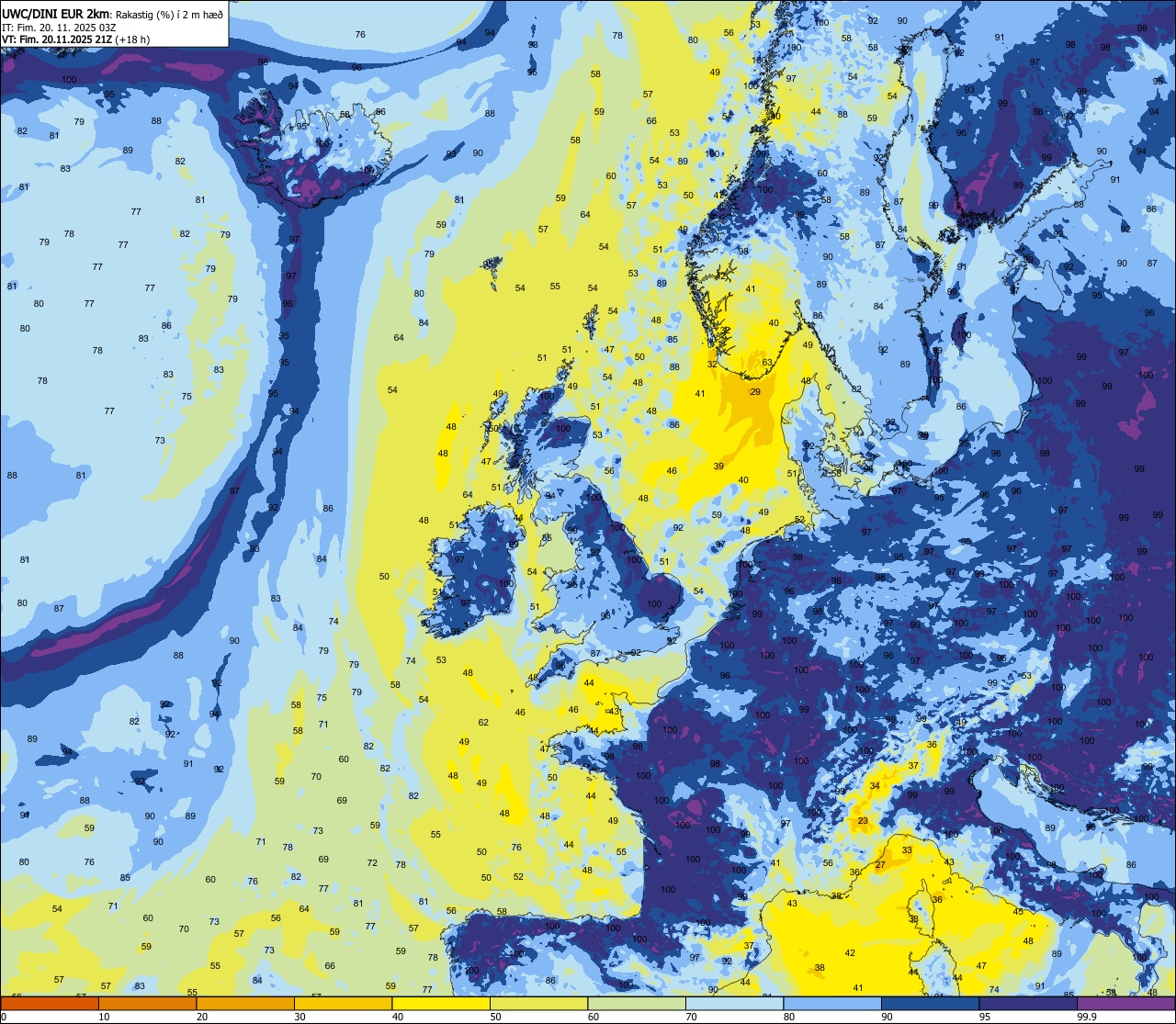
Task: Select the 10–20 % orange legend swatch
Action: (x=147, y=1004)
